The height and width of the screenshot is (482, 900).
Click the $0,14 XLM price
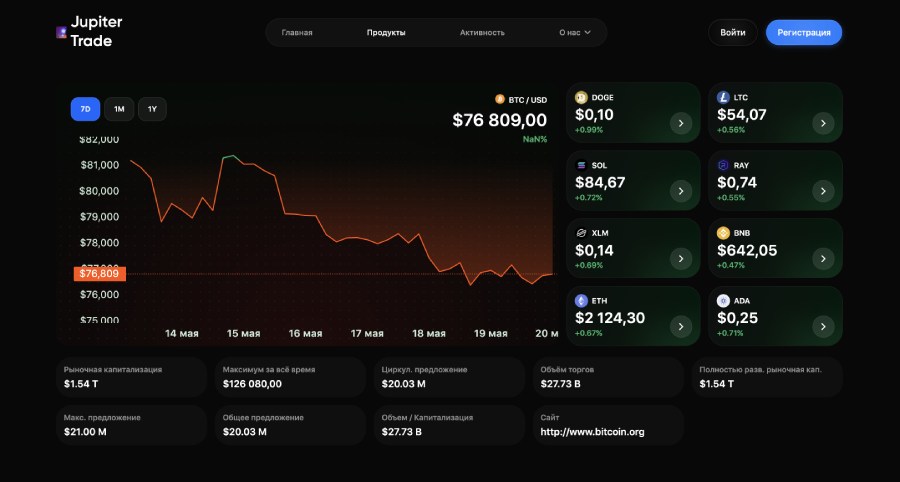(x=594, y=250)
